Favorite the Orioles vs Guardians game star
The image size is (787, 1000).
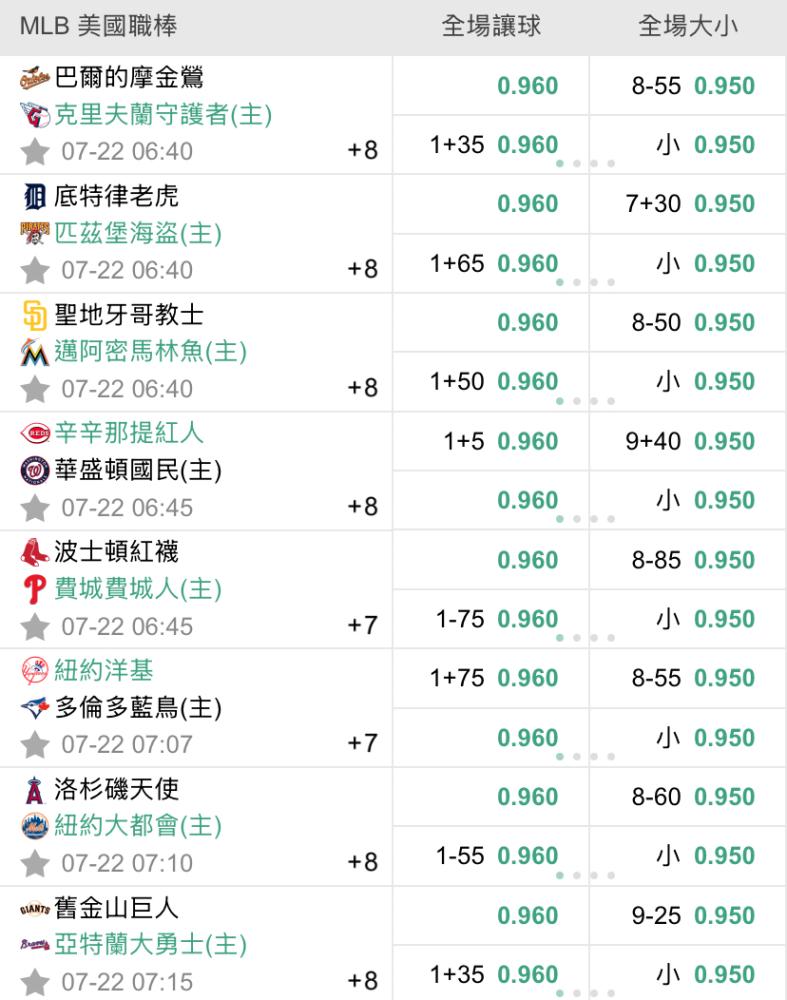pos(34,152)
